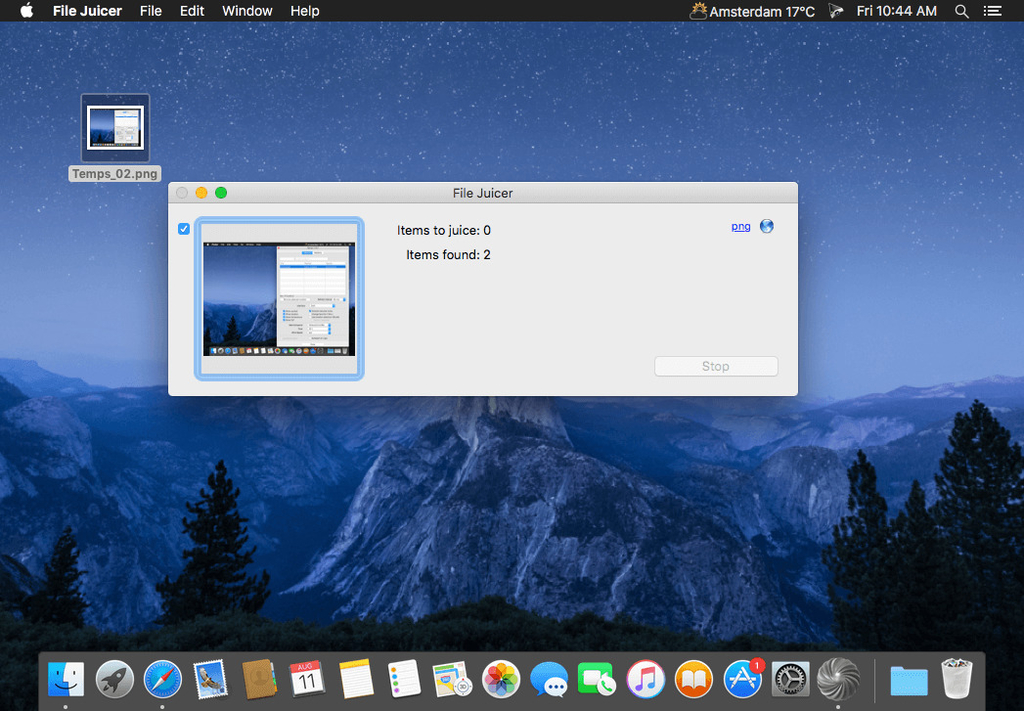This screenshot has width=1024, height=711.
Task: Open System Preferences gear in Dock
Action: (791, 679)
